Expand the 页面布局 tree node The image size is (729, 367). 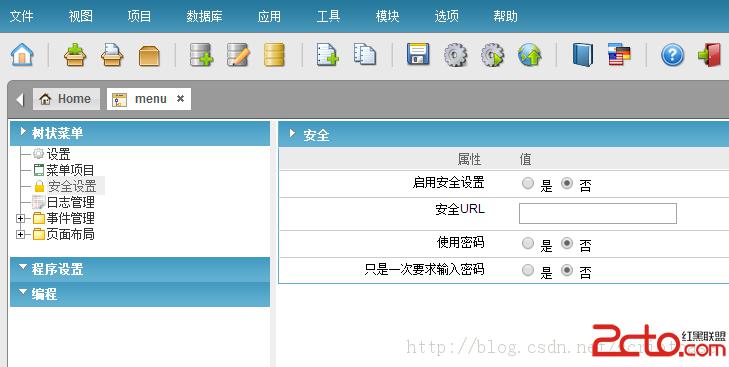(x=20, y=234)
